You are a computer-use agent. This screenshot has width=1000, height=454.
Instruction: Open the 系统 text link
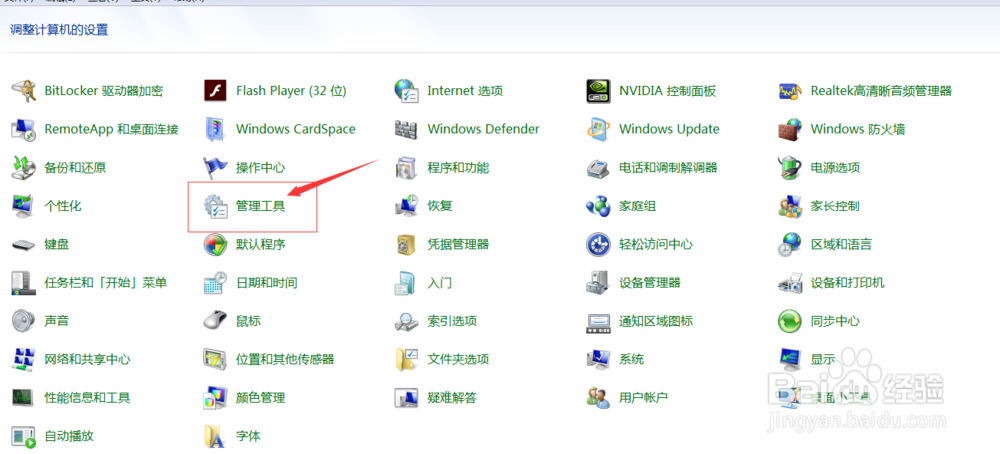coord(631,359)
